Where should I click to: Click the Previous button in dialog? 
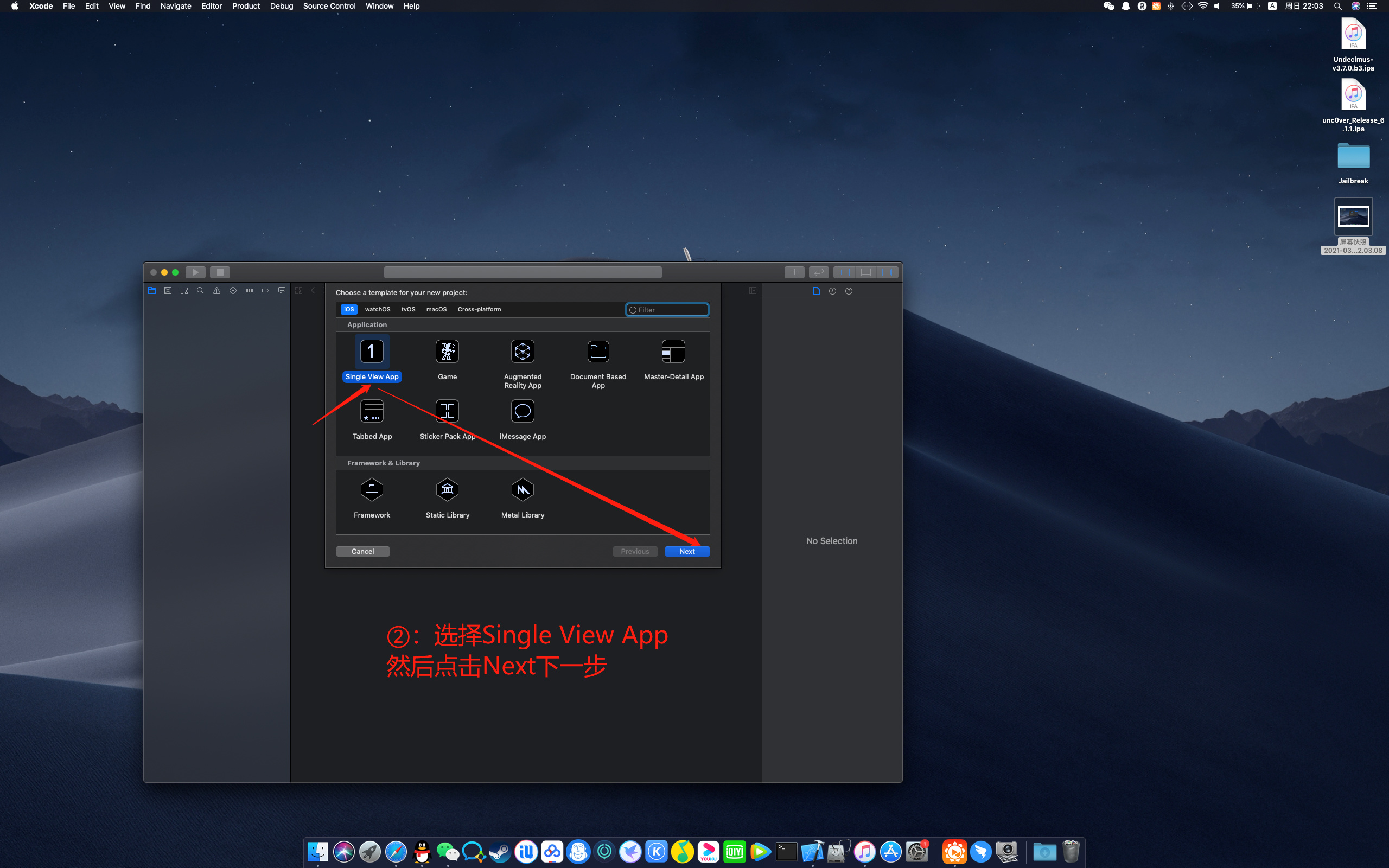634,551
